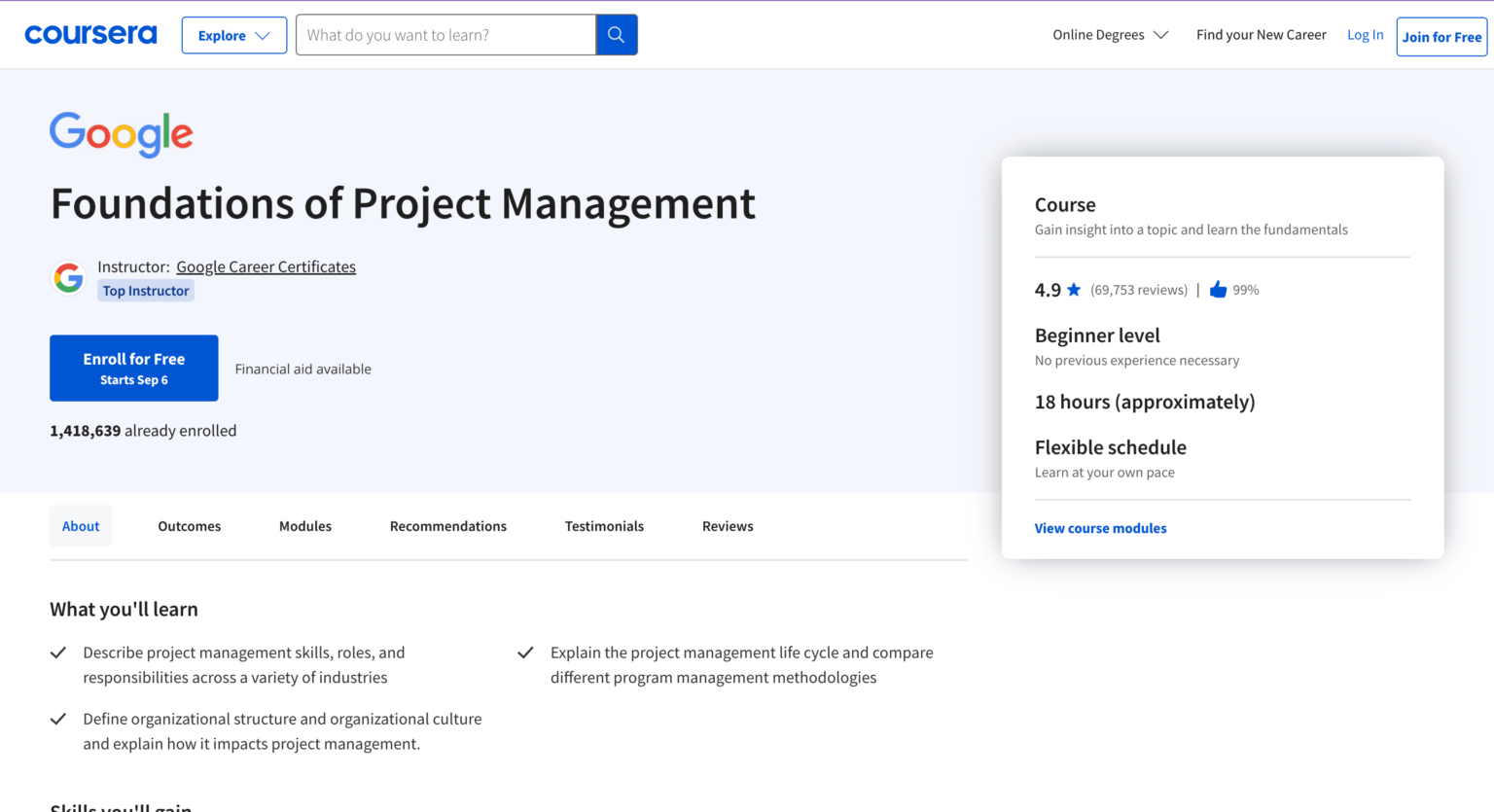Click the Google G instructor avatar

tap(68, 277)
